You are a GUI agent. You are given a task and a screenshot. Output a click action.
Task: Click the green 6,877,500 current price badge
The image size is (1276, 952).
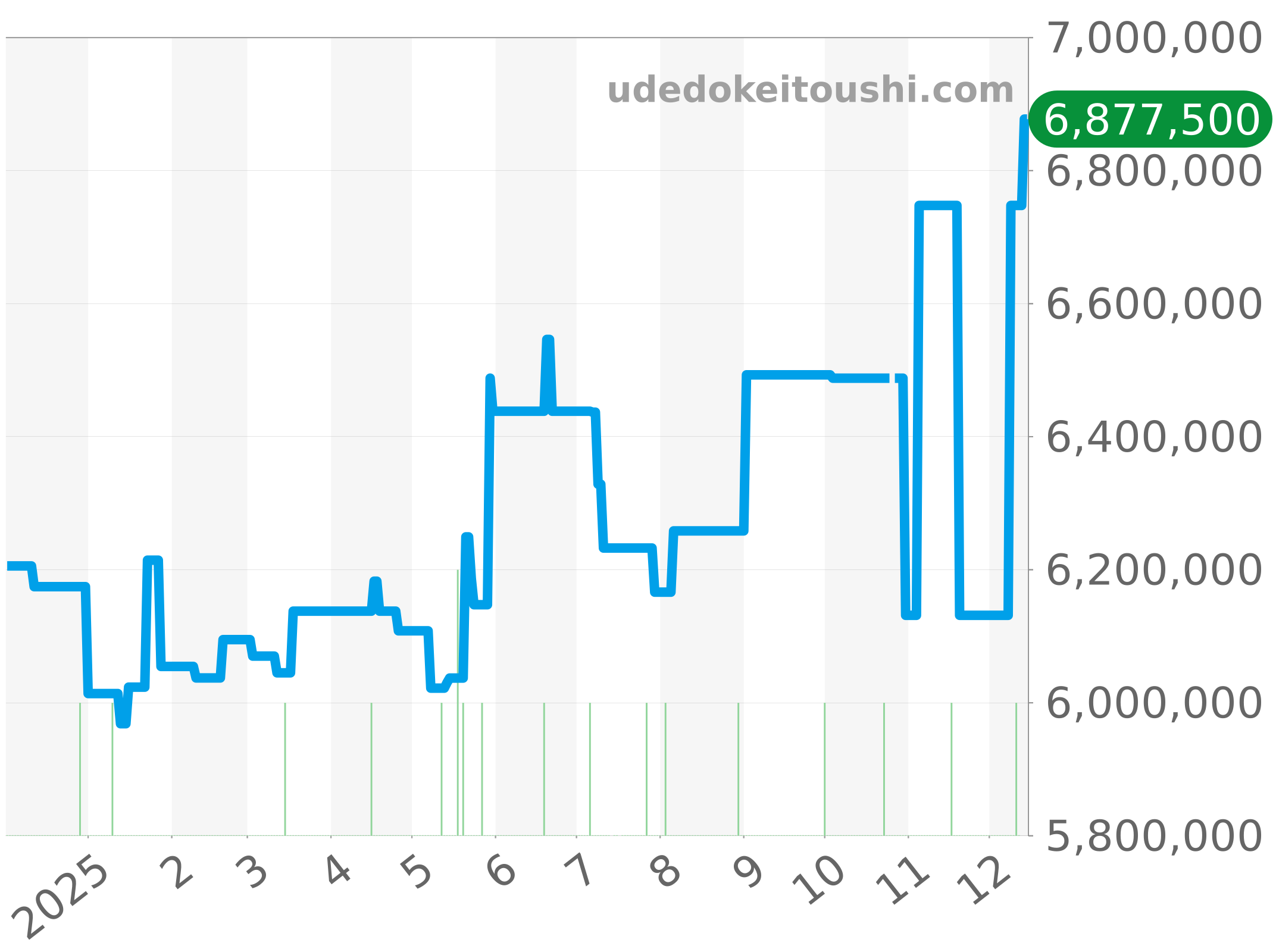click(1151, 120)
